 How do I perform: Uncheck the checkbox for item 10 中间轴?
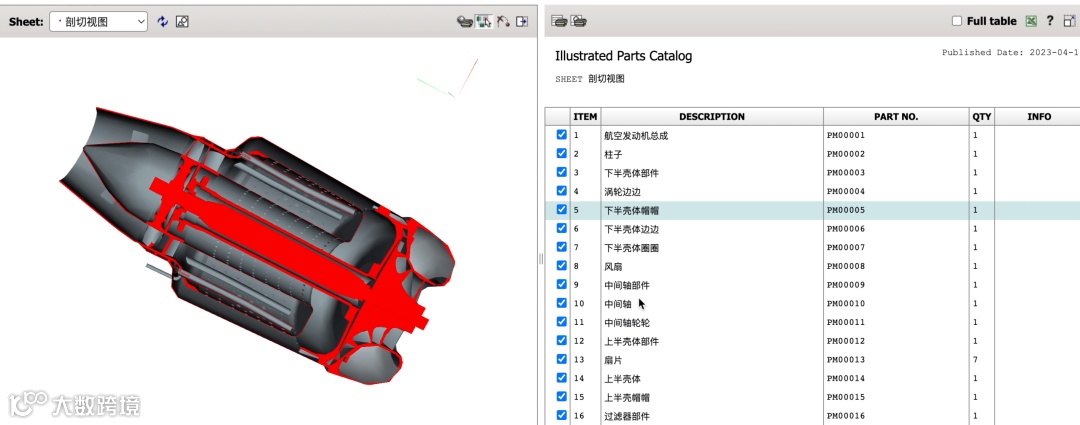[561, 303]
